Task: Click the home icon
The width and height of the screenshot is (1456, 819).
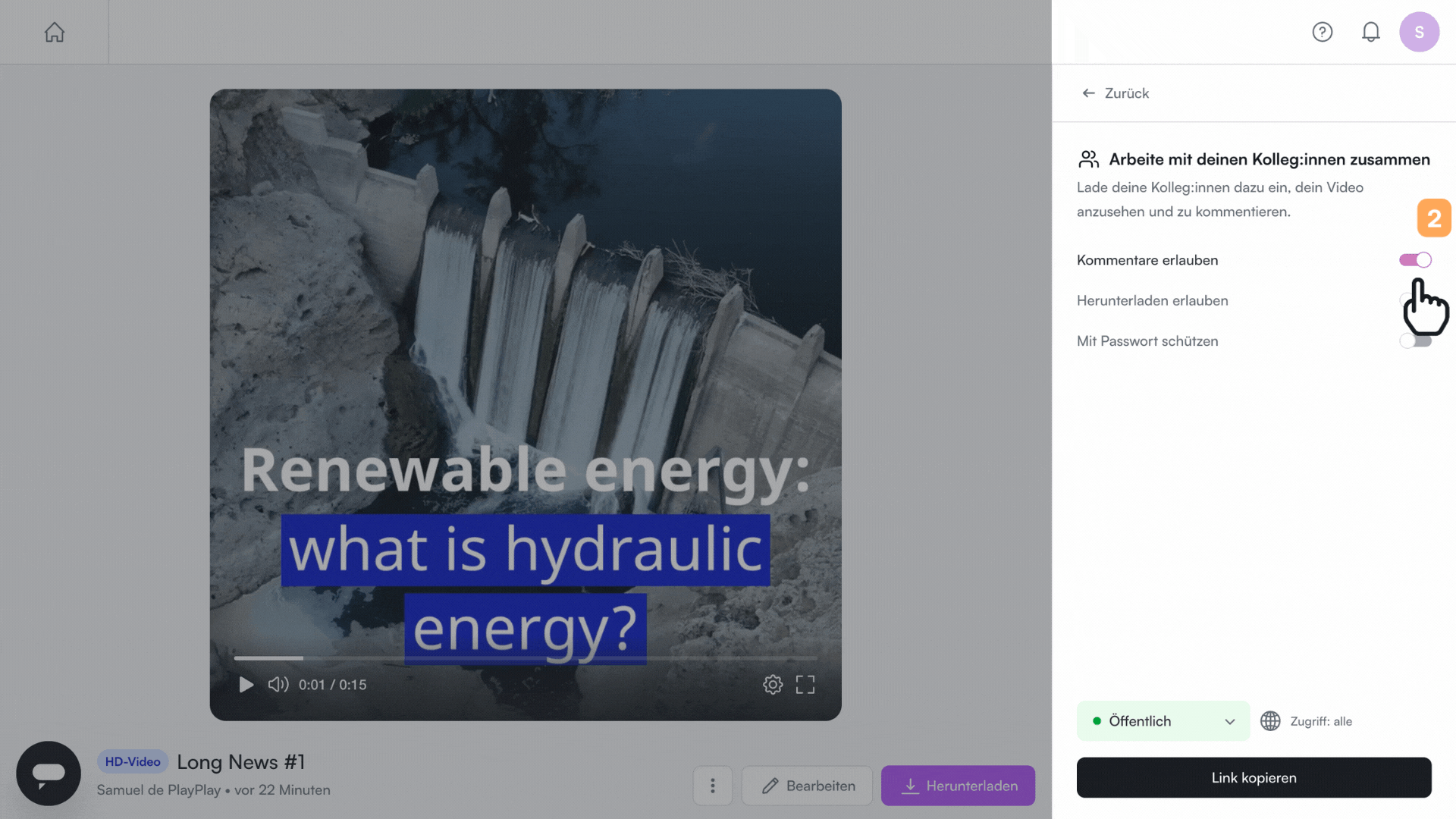Action: click(54, 32)
